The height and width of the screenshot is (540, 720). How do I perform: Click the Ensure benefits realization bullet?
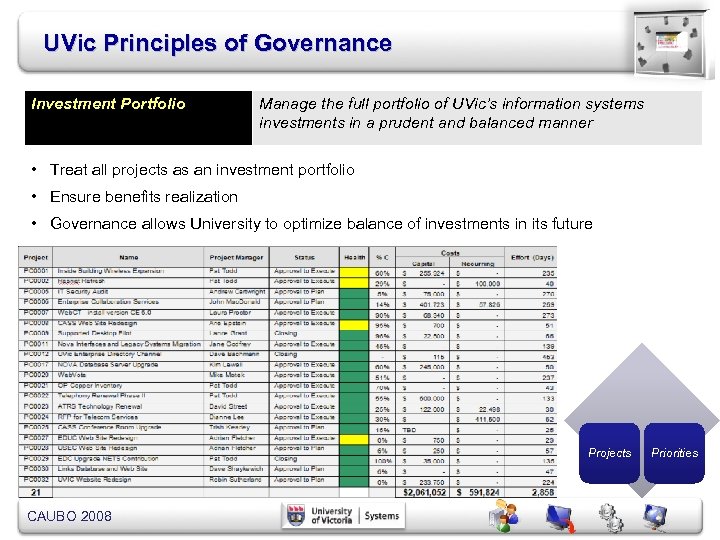[144, 197]
